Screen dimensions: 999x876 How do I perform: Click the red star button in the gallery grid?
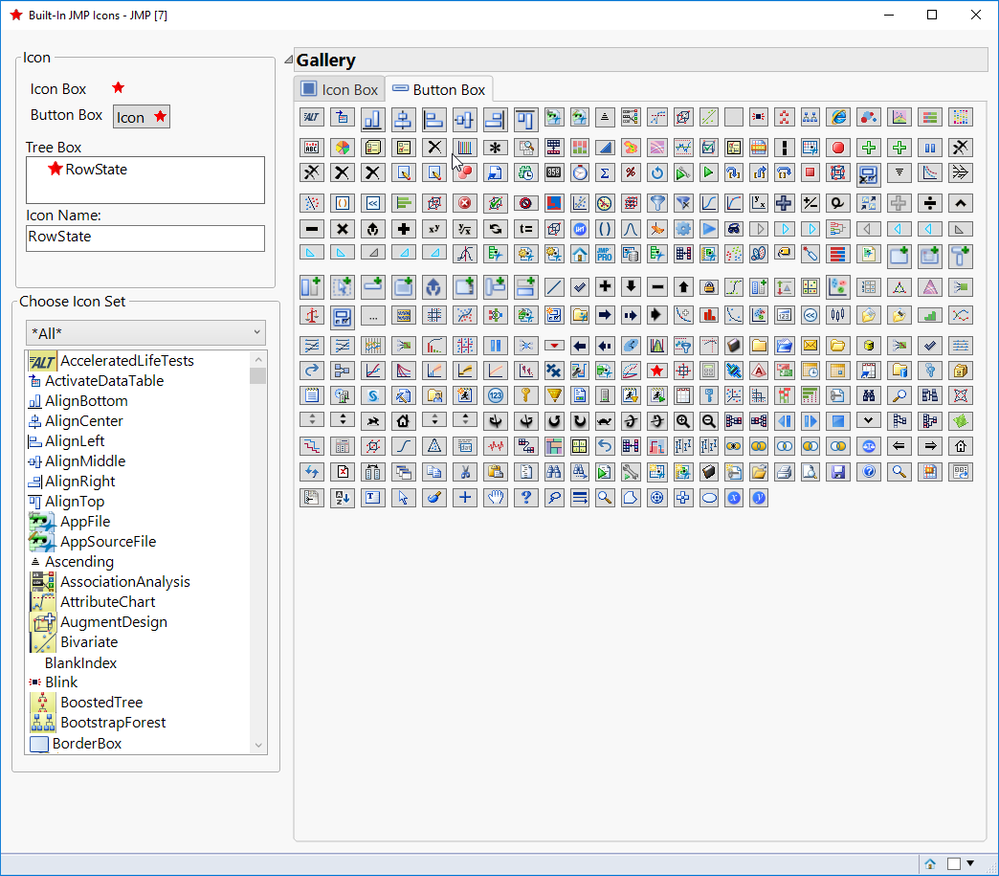tap(657, 370)
